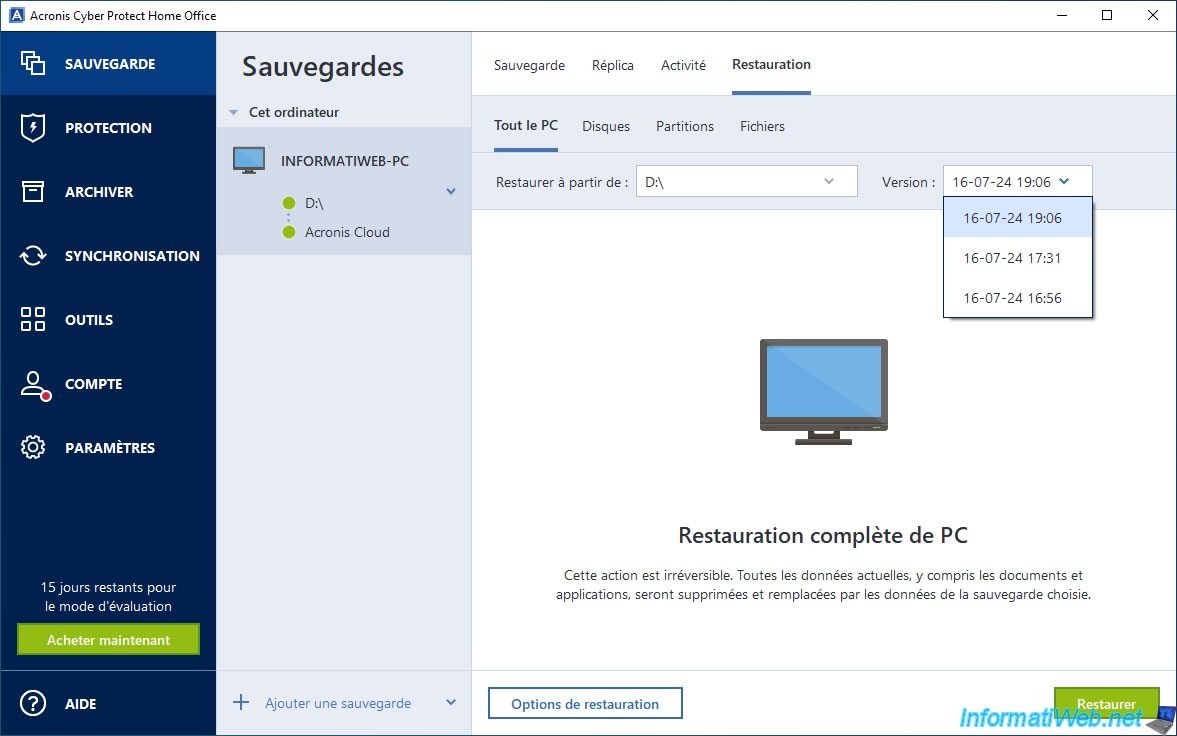Switch to the Sauvegarde tab
Screen dimensions: 1177x736
pyautogui.click(x=529, y=65)
